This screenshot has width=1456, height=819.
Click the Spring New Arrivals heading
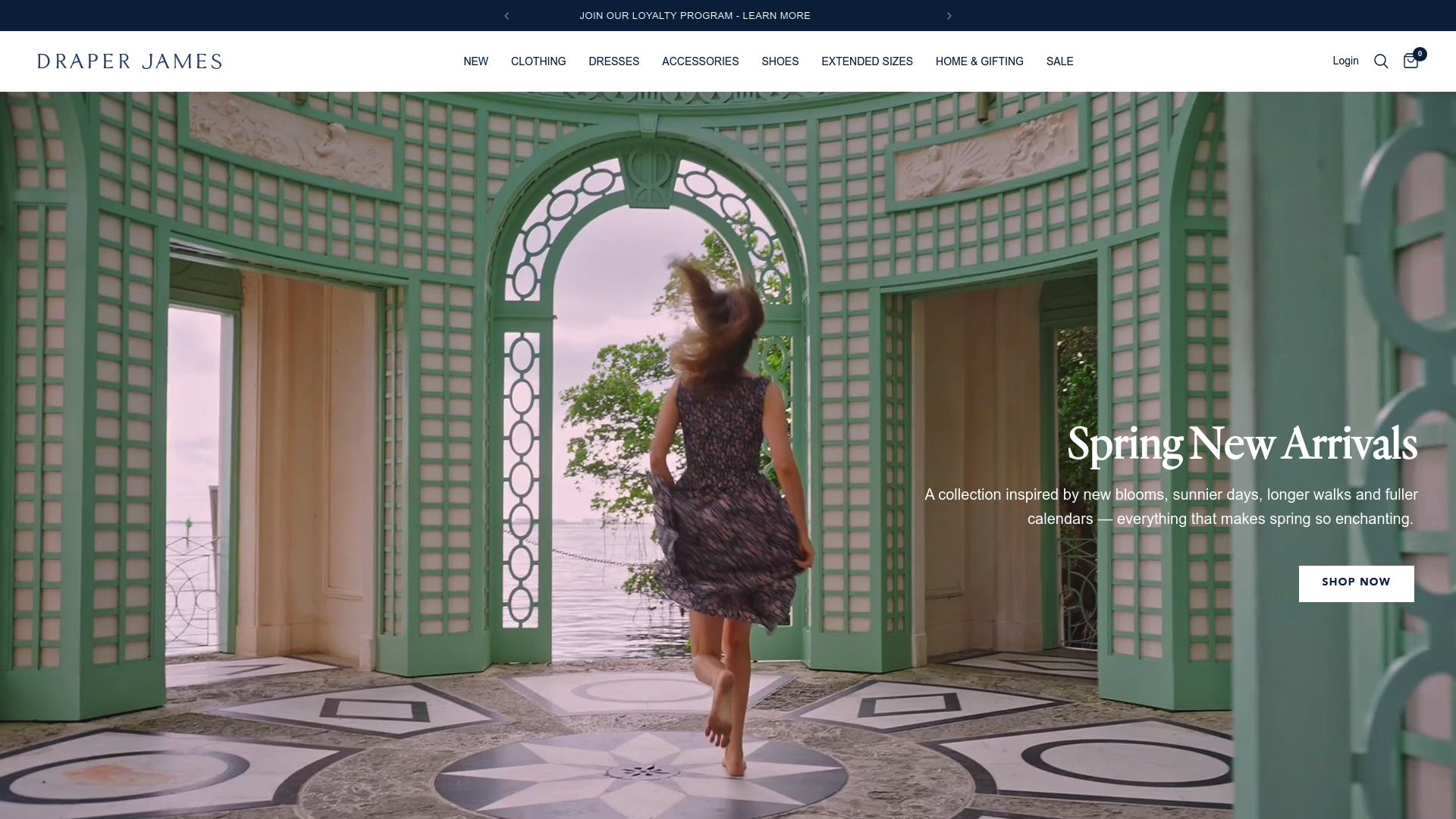pos(1241,444)
